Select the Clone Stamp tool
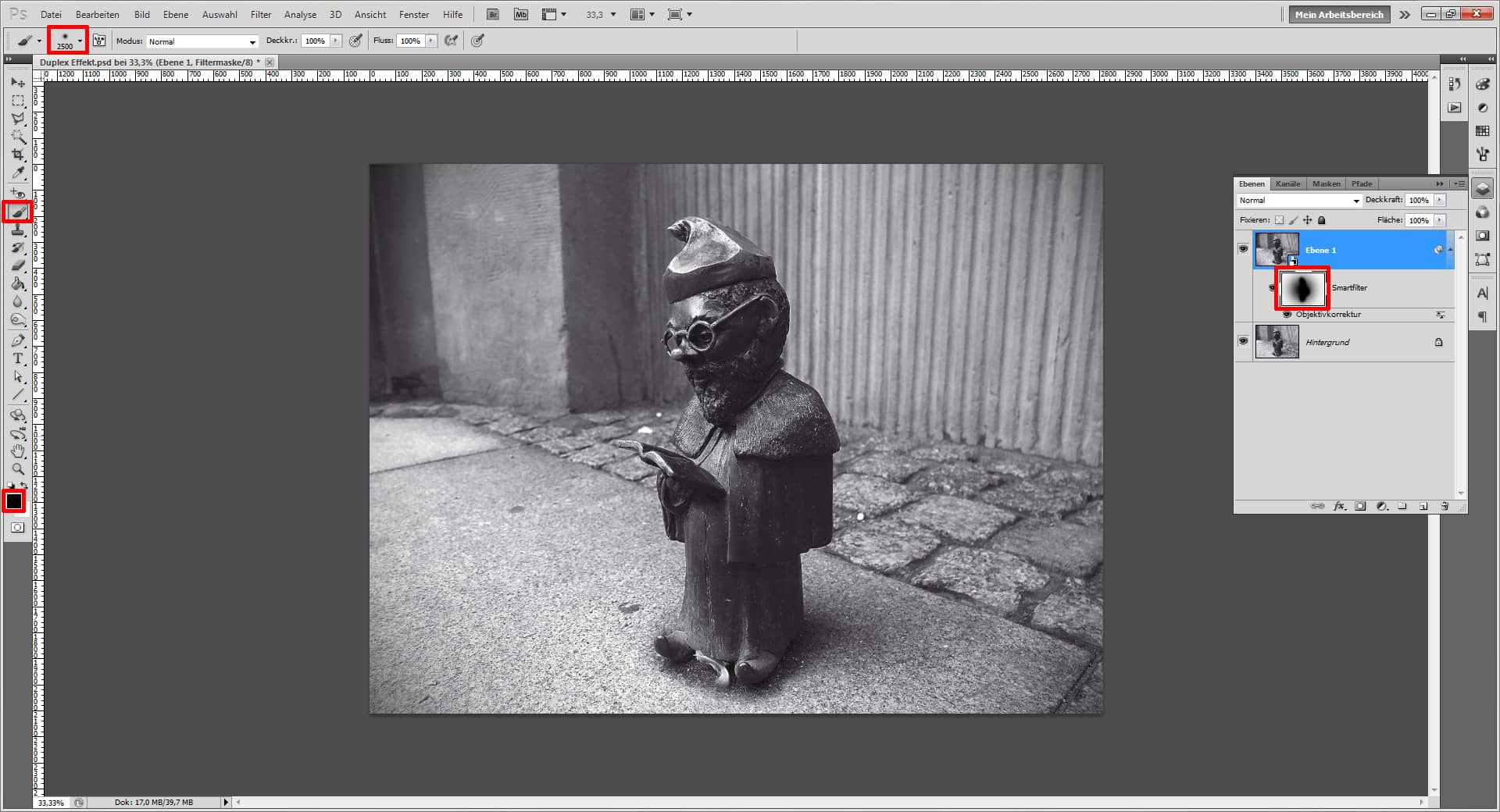The width and height of the screenshot is (1500, 812). coord(17,231)
